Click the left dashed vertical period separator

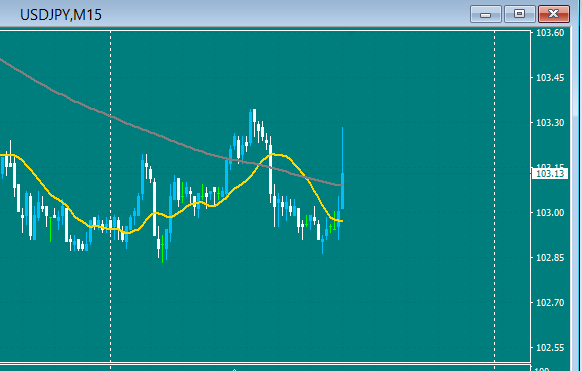point(111,197)
